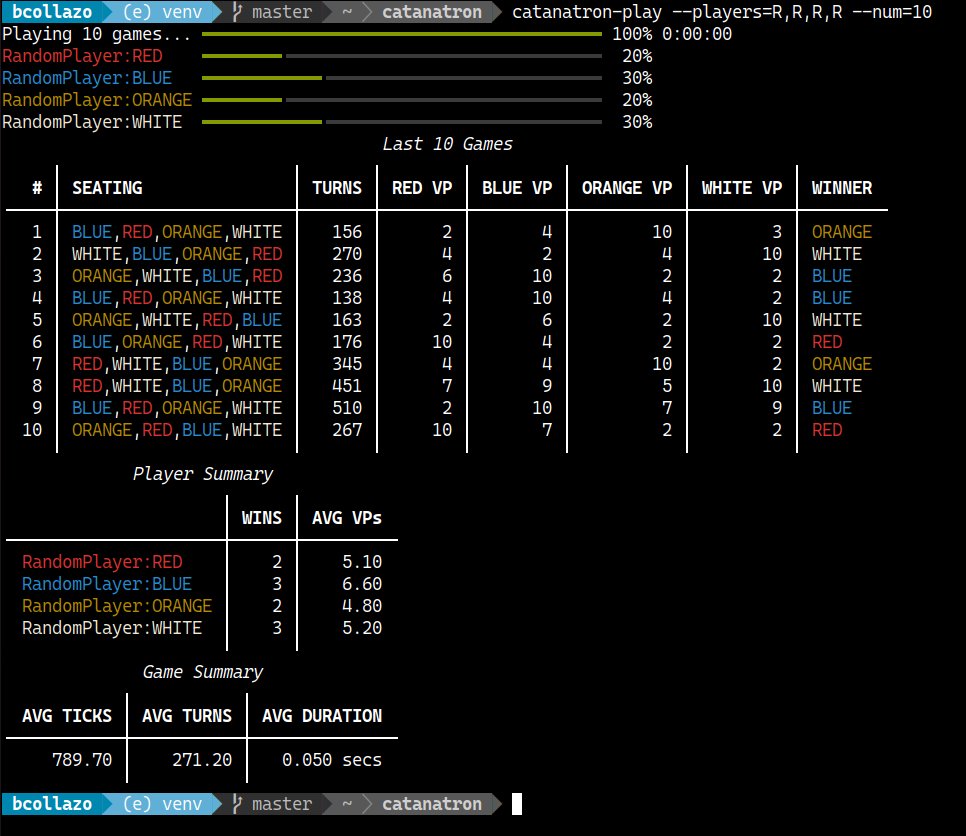Viewport: 966px width, 836px height.
Task: Click turns value 267 in game 10
Action: (347, 430)
